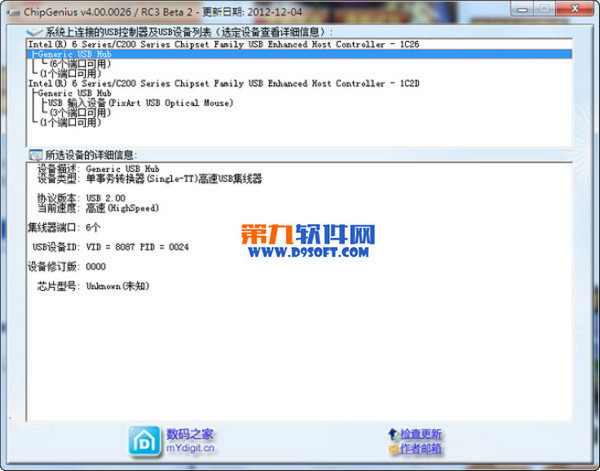This screenshot has width=600, height=471.
Task: Click the 当前速度 HighSpeed line
Action: 98,208
